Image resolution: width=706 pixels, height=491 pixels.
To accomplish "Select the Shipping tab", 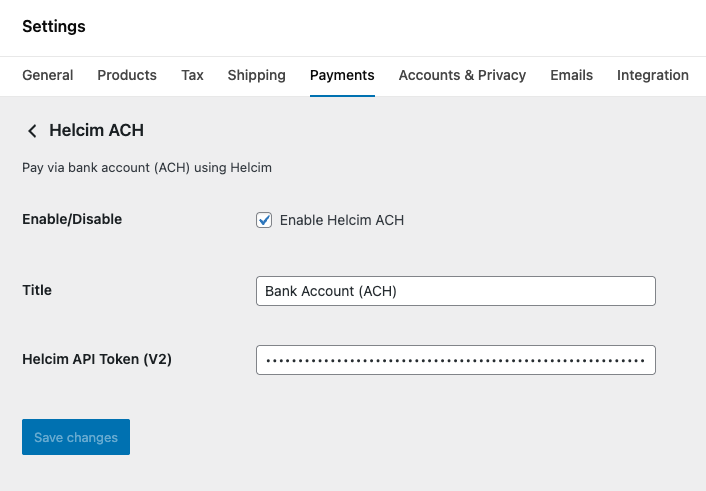I will (256, 75).
